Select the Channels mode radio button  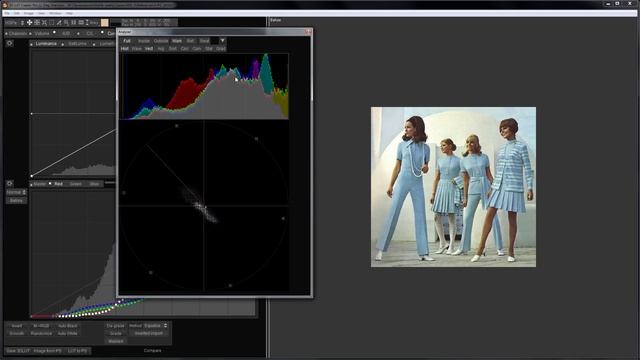tap(7, 33)
